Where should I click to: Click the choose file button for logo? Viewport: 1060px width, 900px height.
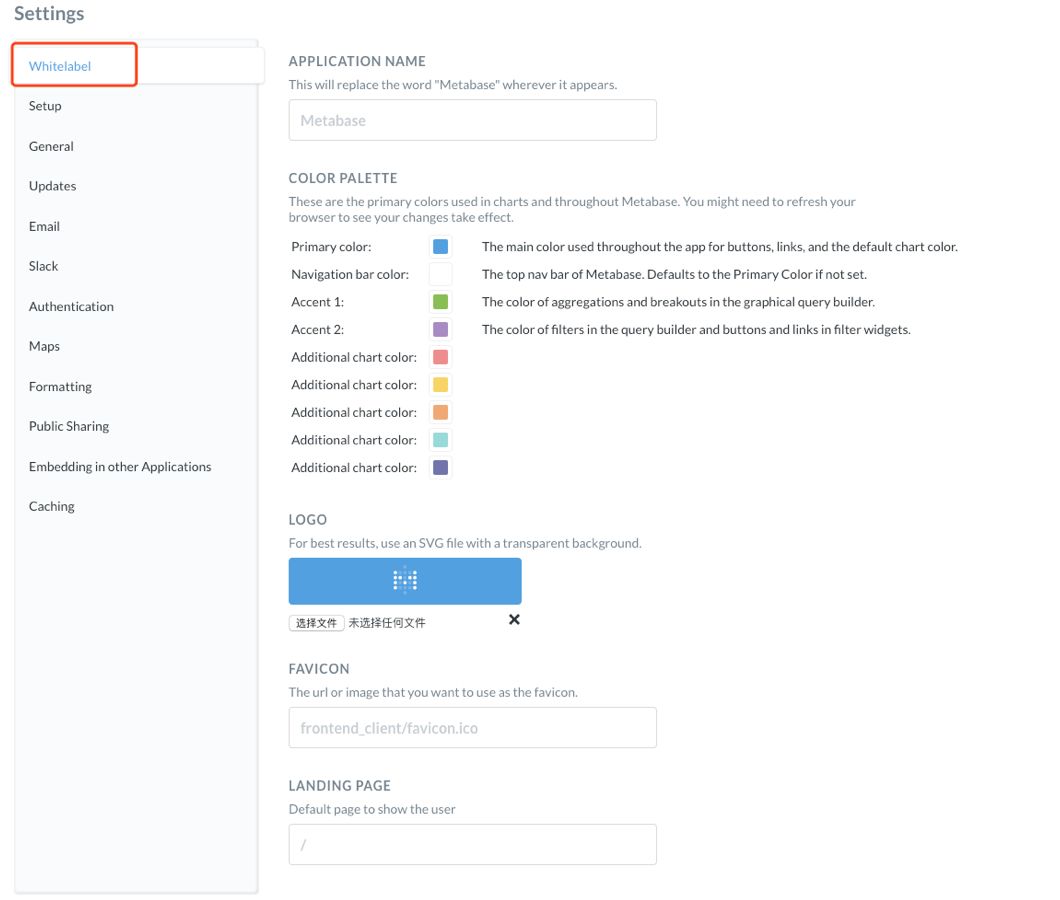[x=316, y=623]
